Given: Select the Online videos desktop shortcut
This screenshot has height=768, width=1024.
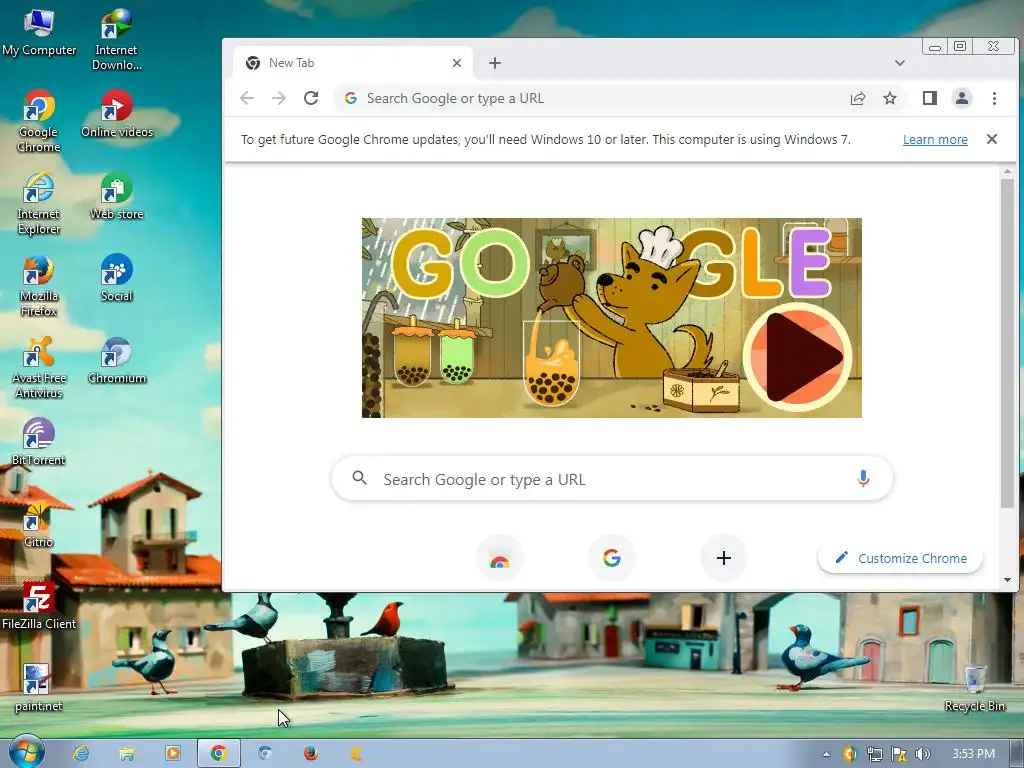Looking at the screenshot, I should 117,114.
